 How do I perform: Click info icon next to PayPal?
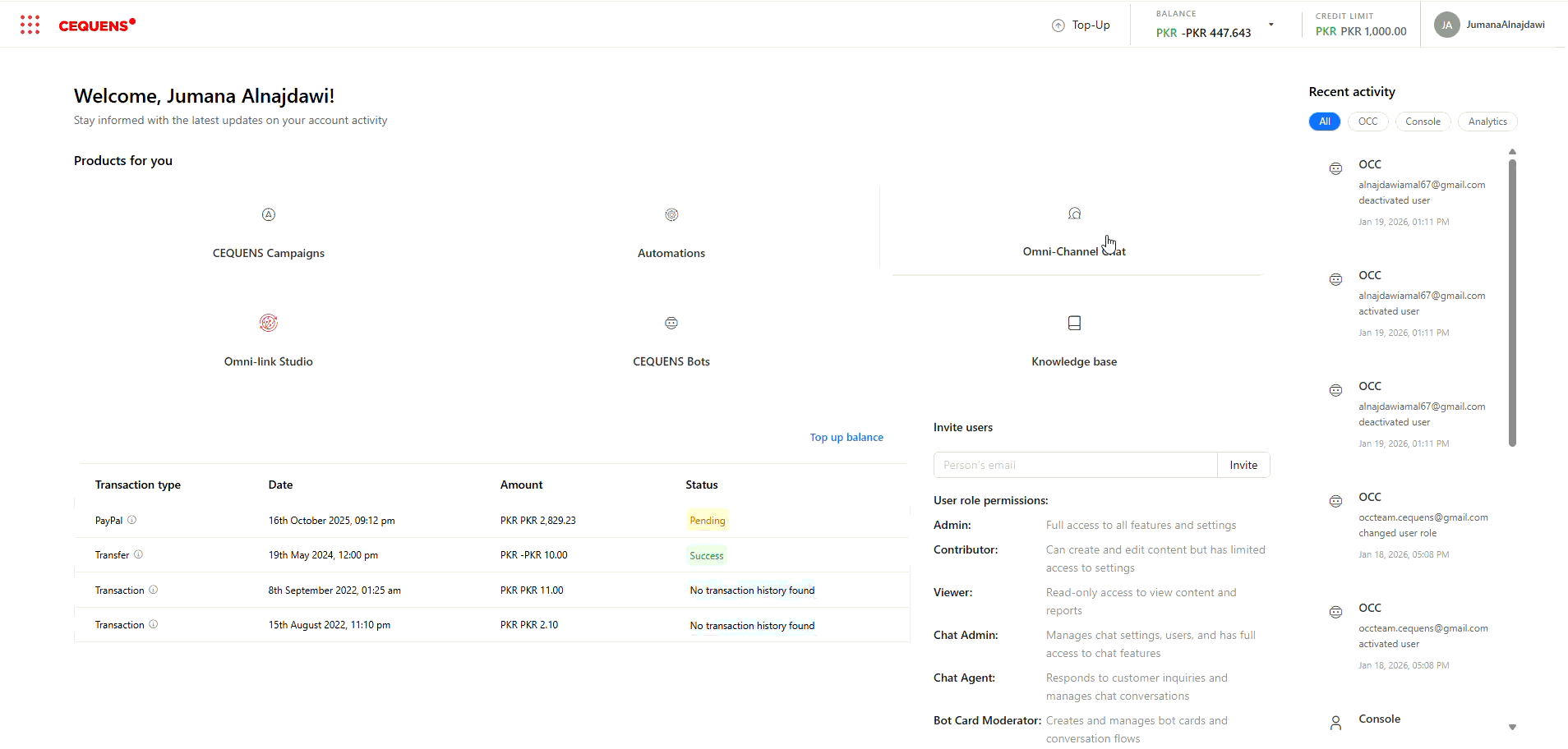tap(131, 520)
